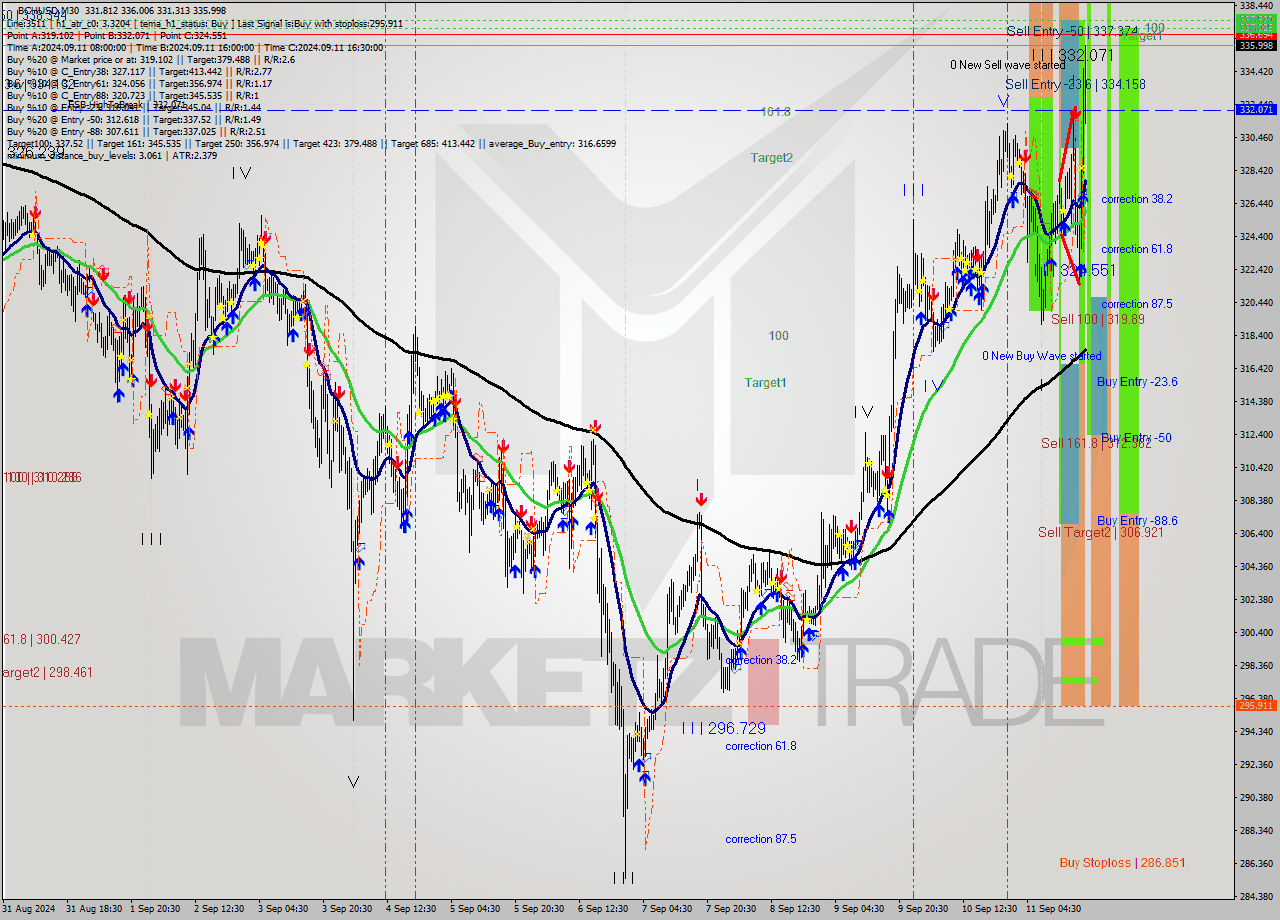Click the 'Sell Entry -23.6 | 334.158' label
Viewport: 1280px width, 920px height.
coord(1075,84)
